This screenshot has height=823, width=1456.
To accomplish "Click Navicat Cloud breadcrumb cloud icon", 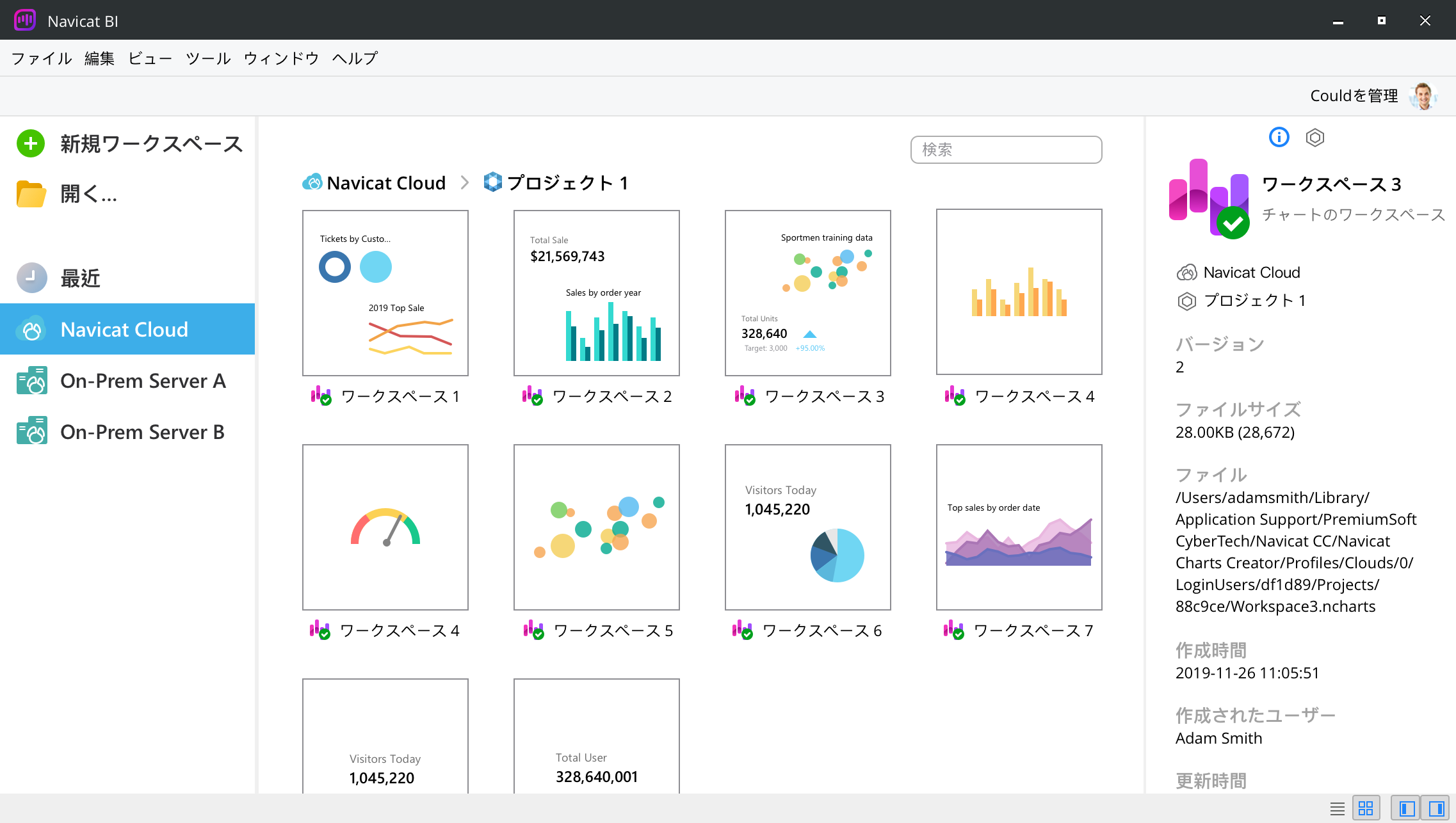I will point(312,182).
